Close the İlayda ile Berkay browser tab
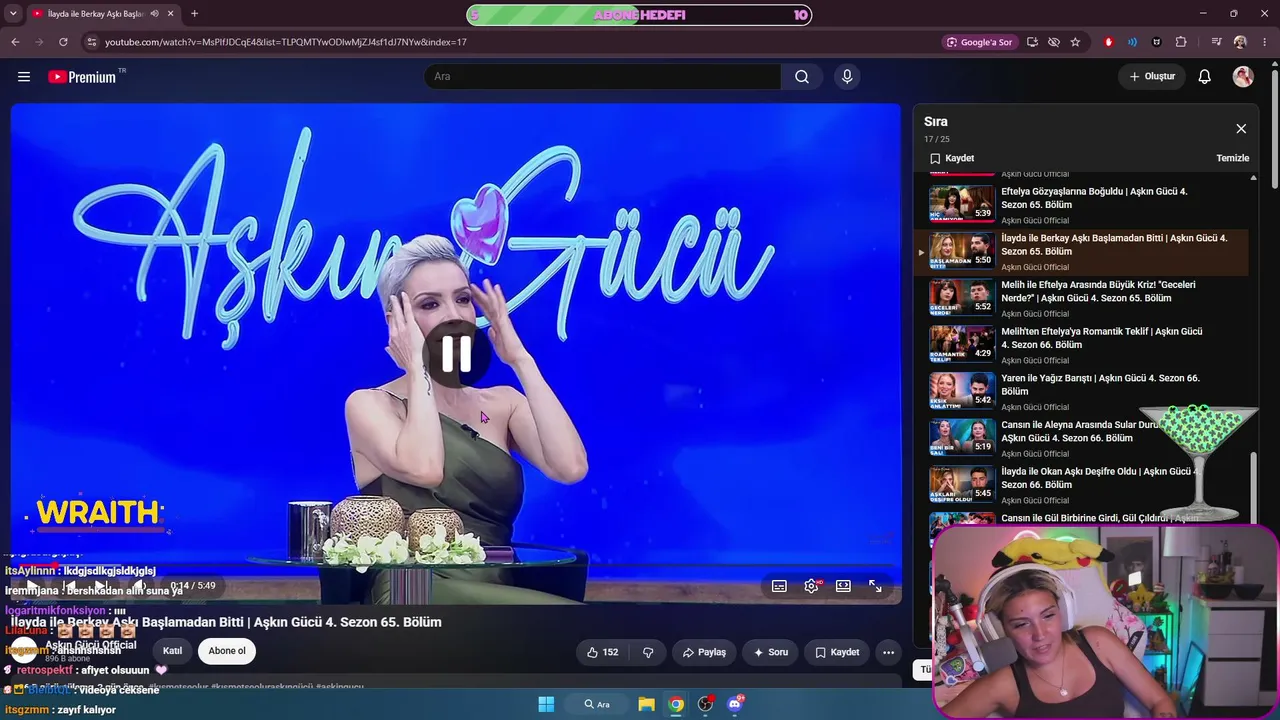The width and height of the screenshot is (1280, 720). click(x=171, y=14)
